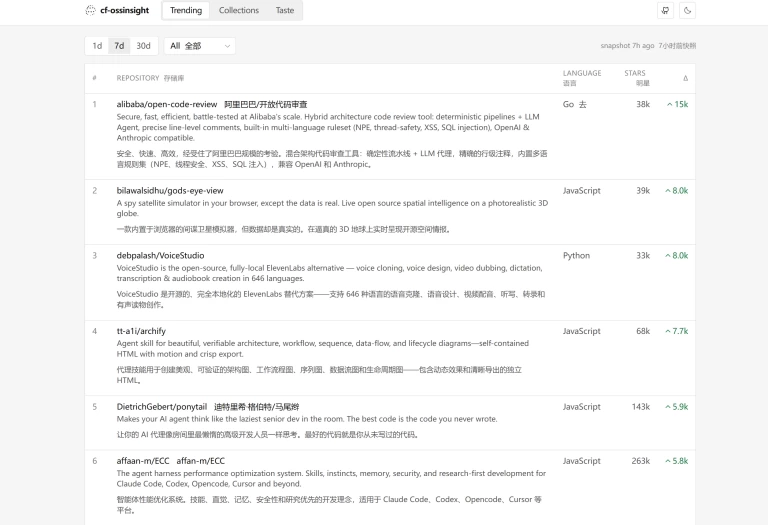Open the DietrichGebert/ponytail repository
This screenshot has width=768, height=525.
(162, 407)
